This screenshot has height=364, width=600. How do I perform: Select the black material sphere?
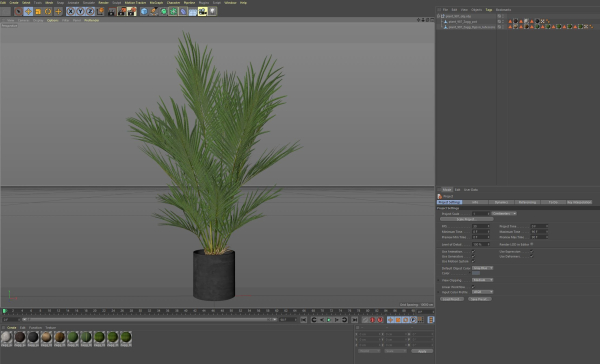coord(33,337)
